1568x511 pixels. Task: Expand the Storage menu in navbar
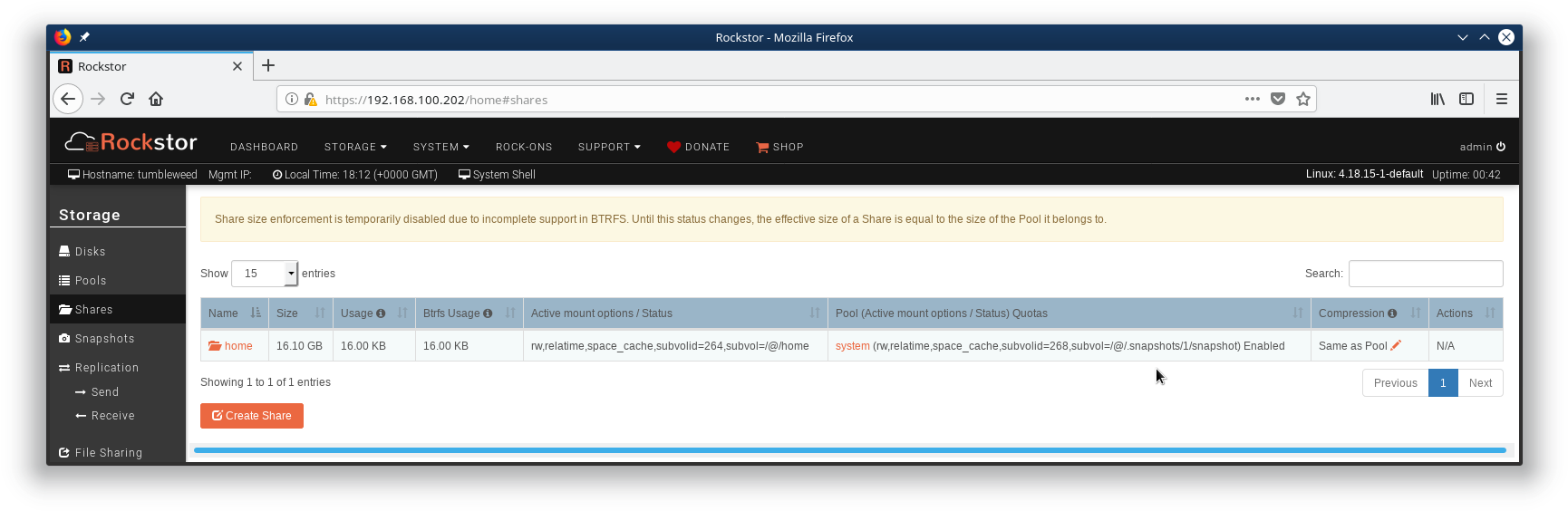coord(355,147)
